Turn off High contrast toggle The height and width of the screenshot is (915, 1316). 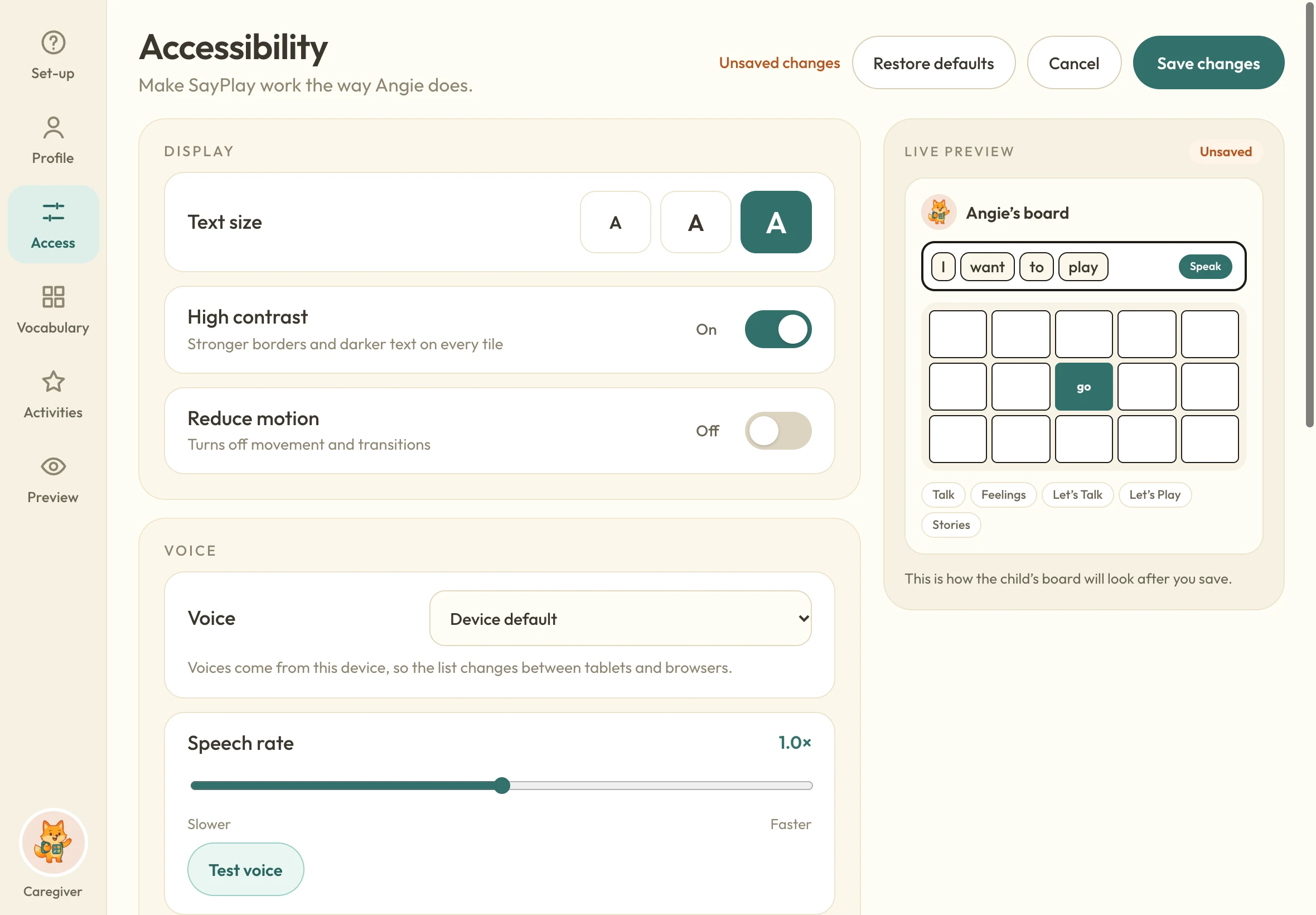[x=777, y=330]
